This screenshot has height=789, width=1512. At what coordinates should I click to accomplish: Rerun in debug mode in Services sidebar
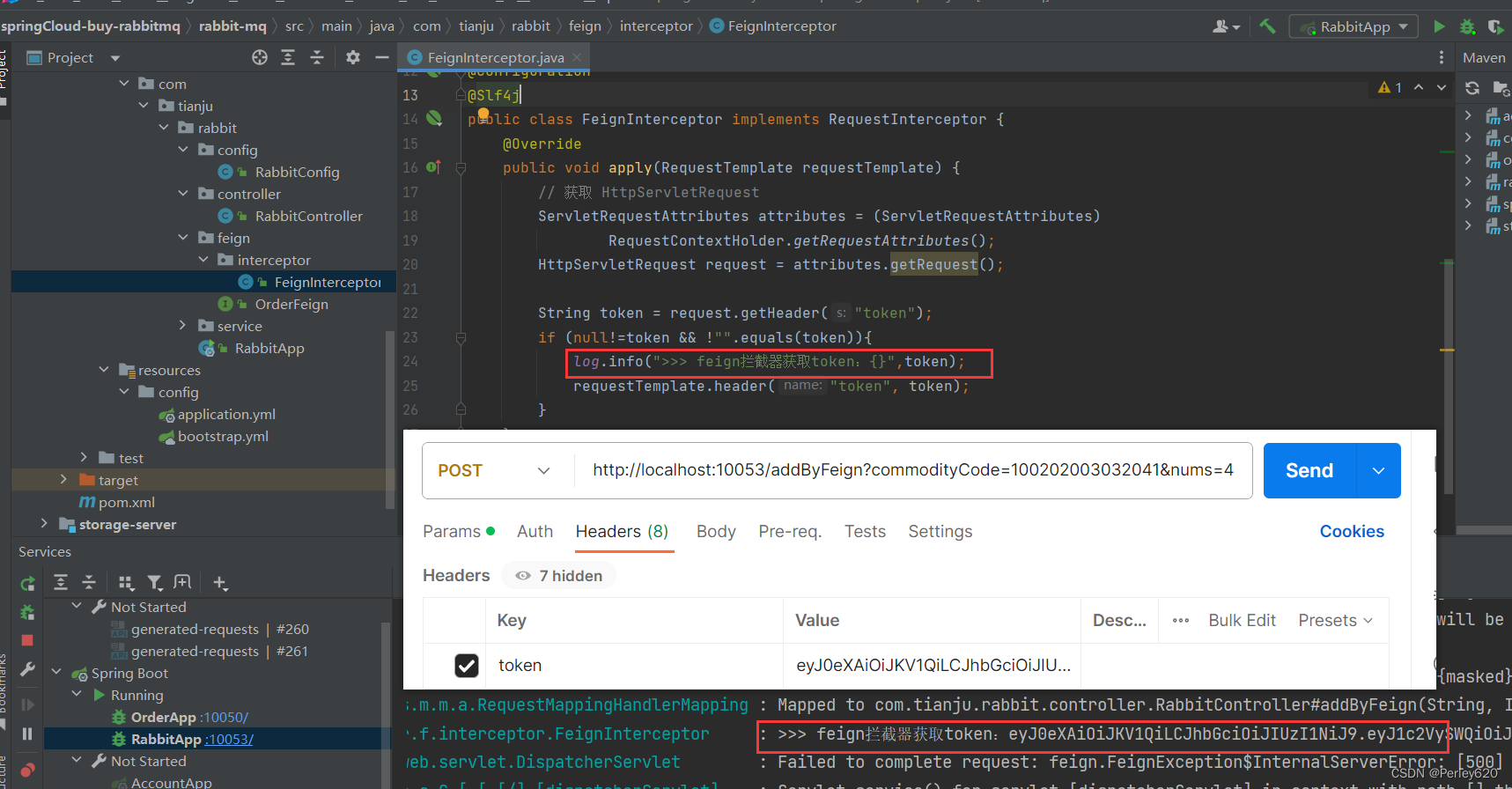(27, 611)
